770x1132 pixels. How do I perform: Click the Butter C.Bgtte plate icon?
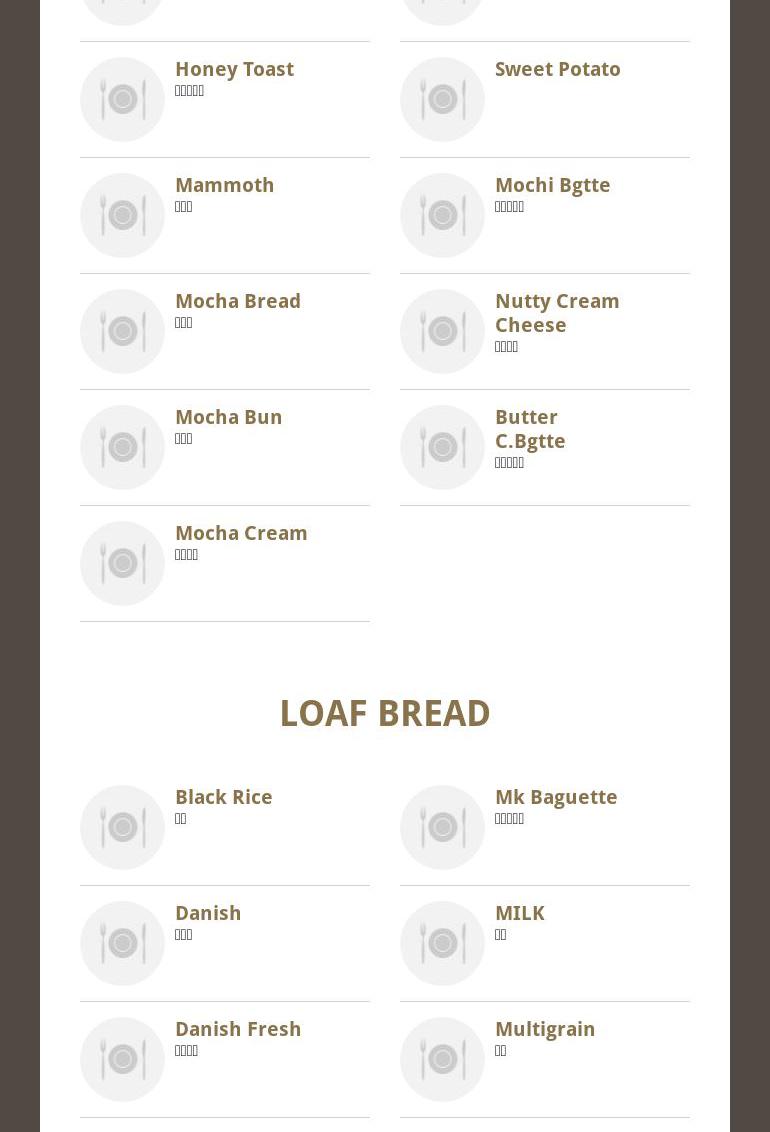(442, 447)
